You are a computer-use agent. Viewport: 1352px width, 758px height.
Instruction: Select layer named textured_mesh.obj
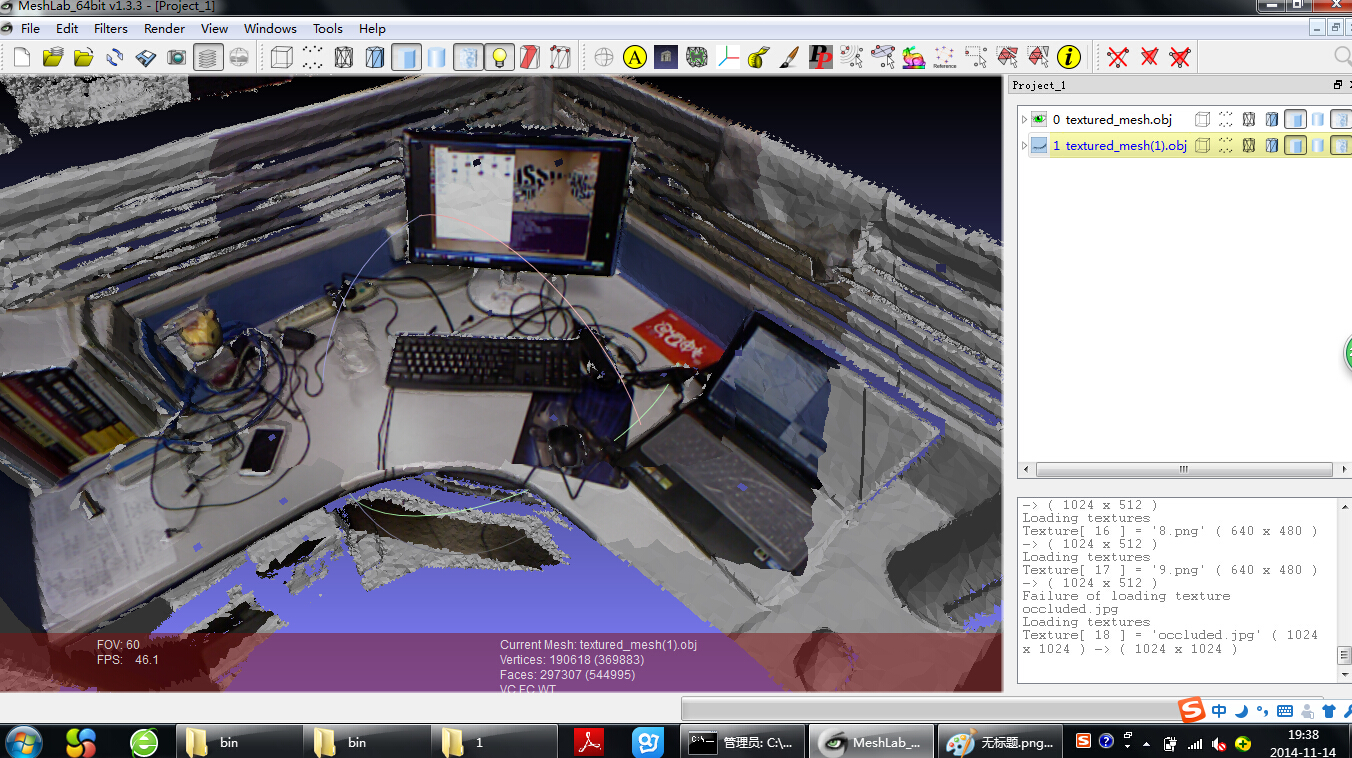1118,119
